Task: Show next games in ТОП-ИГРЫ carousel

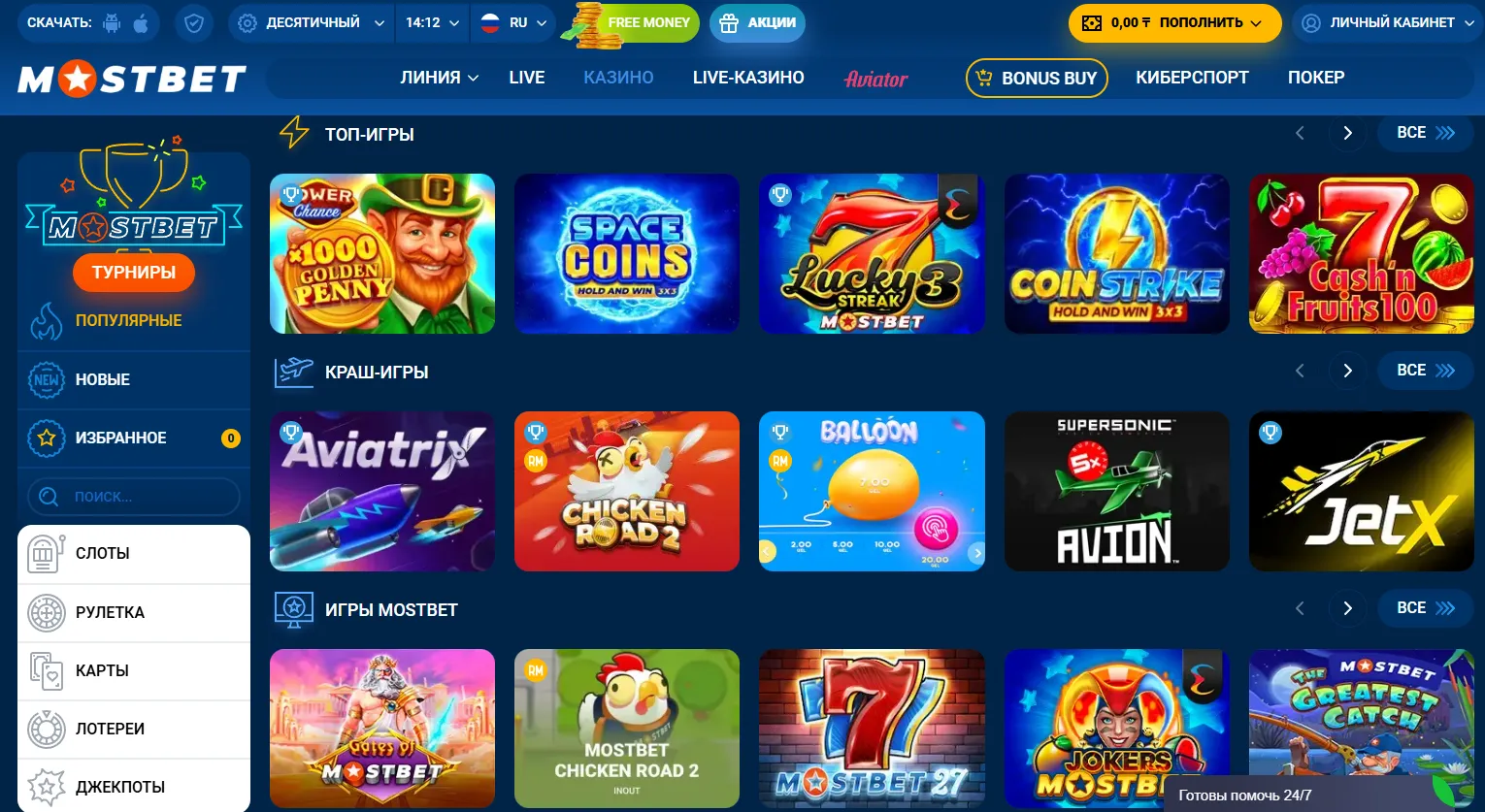Action: pyautogui.click(x=1347, y=133)
